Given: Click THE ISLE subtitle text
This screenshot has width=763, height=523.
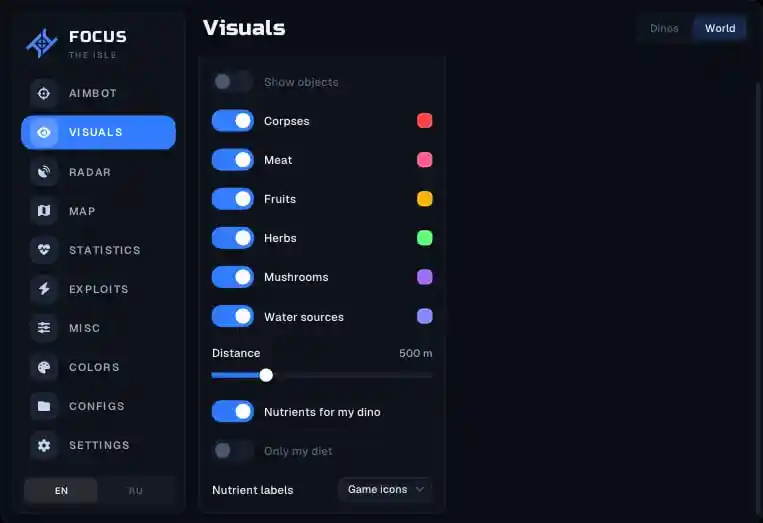Looking at the screenshot, I should click(x=92, y=55).
